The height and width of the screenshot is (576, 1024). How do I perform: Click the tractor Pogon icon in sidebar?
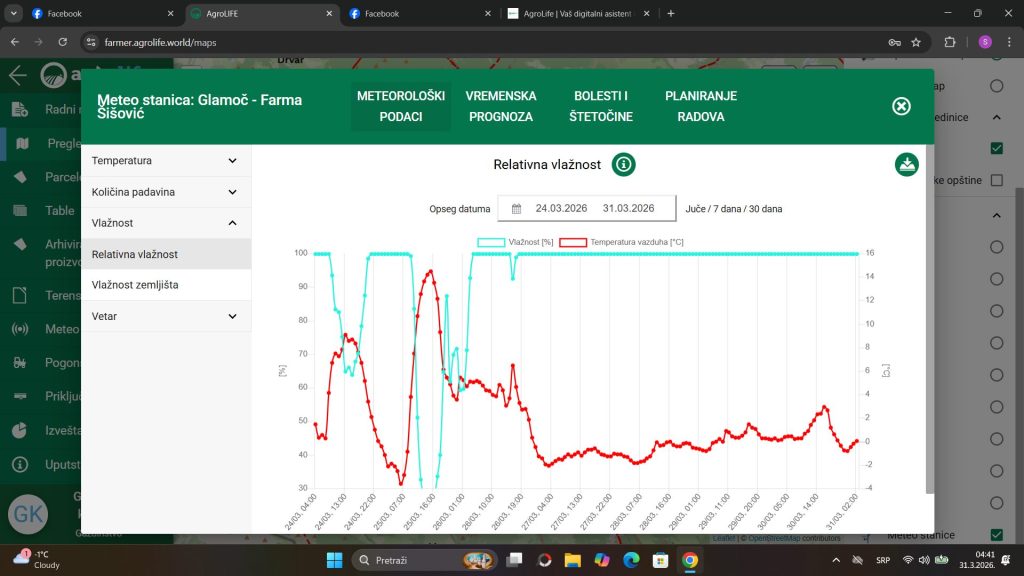(x=20, y=363)
